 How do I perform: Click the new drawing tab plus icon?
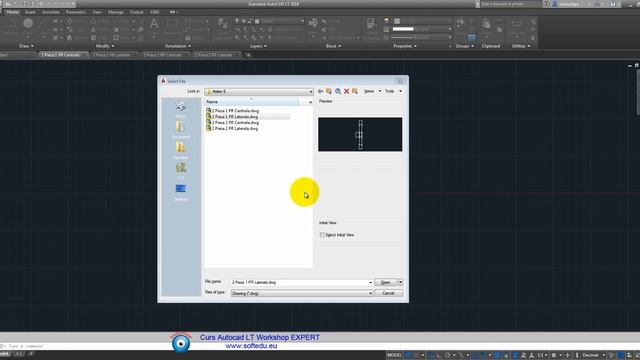click(x=248, y=55)
